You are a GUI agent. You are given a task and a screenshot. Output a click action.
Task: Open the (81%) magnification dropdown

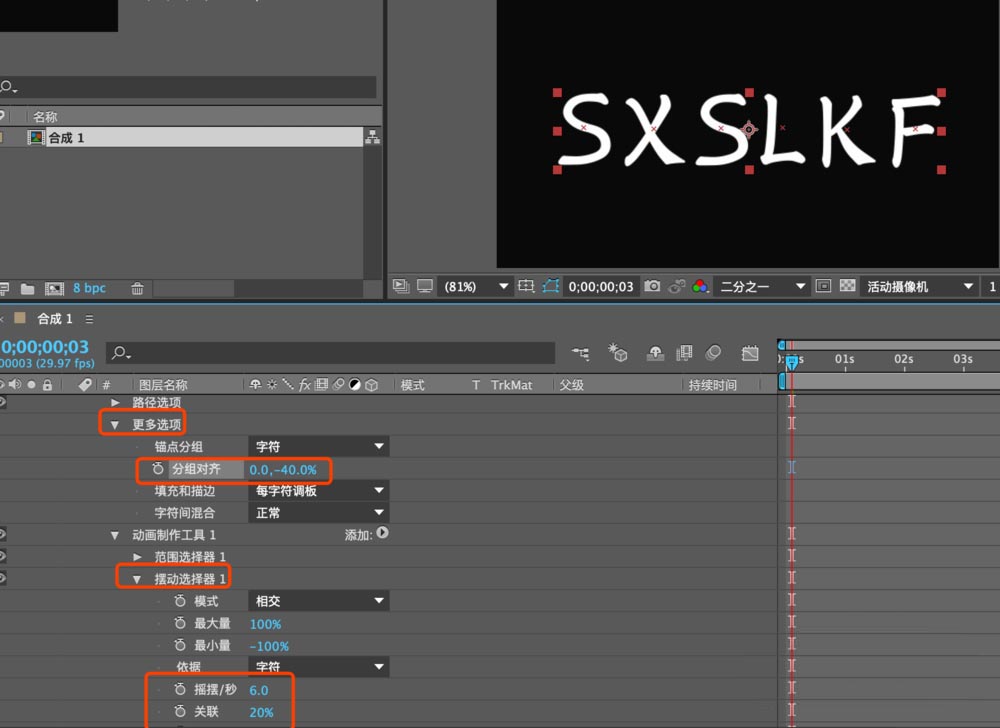pyautogui.click(x=476, y=287)
